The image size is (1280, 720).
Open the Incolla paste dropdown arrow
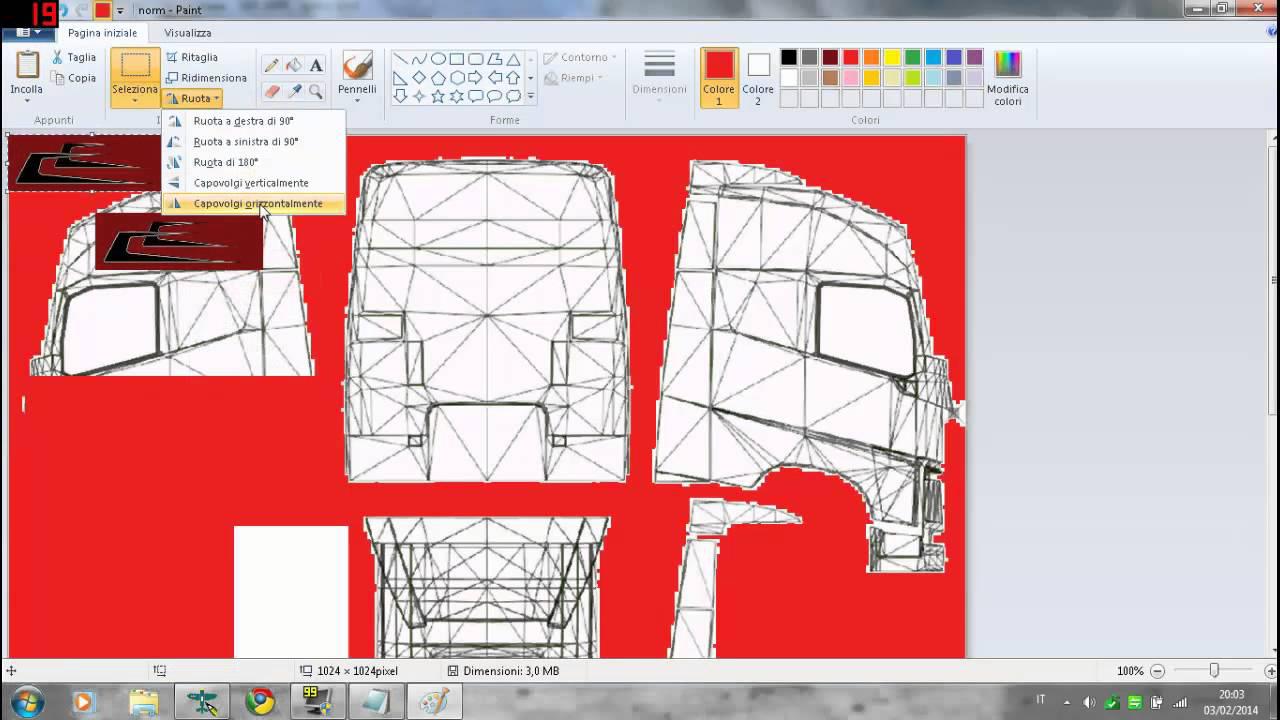coord(26,101)
